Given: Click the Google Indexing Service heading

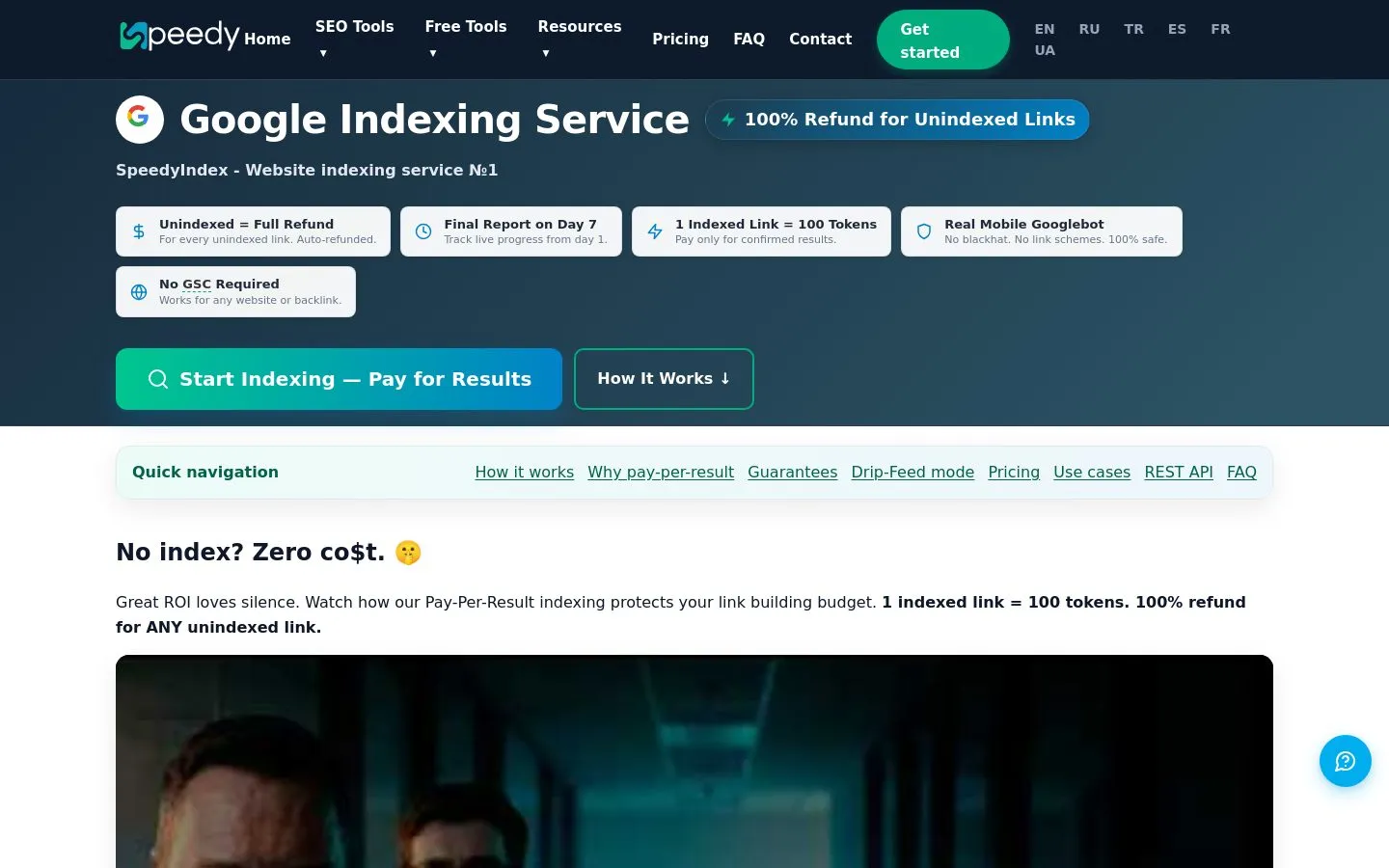Looking at the screenshot, I should pos(434,120).
